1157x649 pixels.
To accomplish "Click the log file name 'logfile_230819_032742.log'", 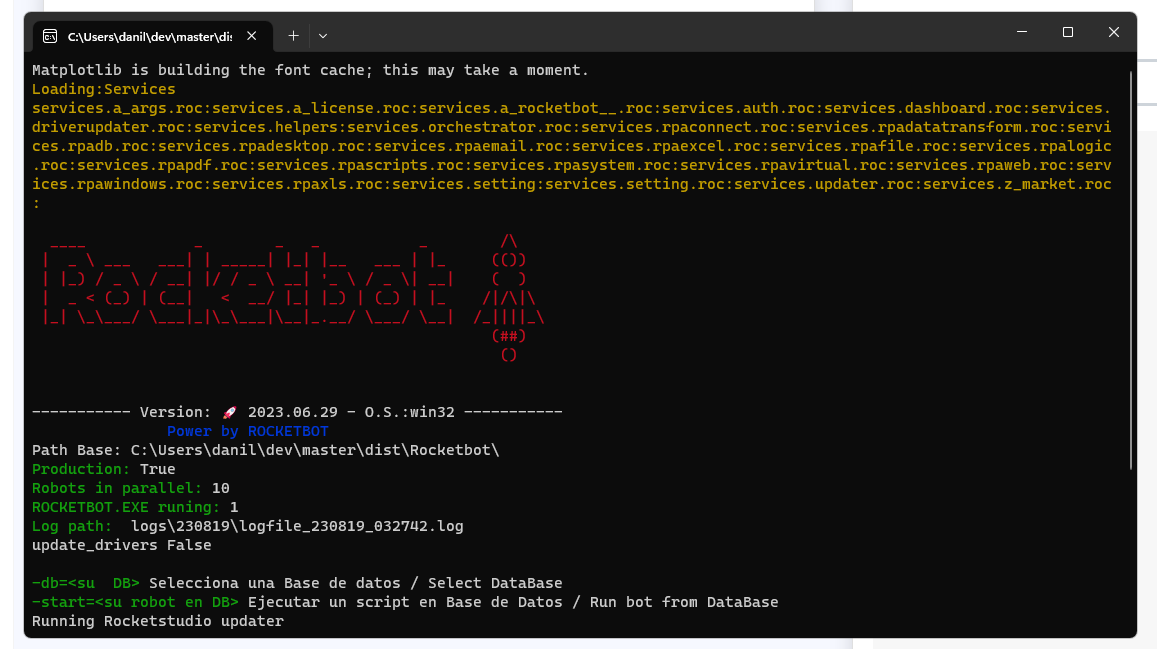I will coord(351,526).
